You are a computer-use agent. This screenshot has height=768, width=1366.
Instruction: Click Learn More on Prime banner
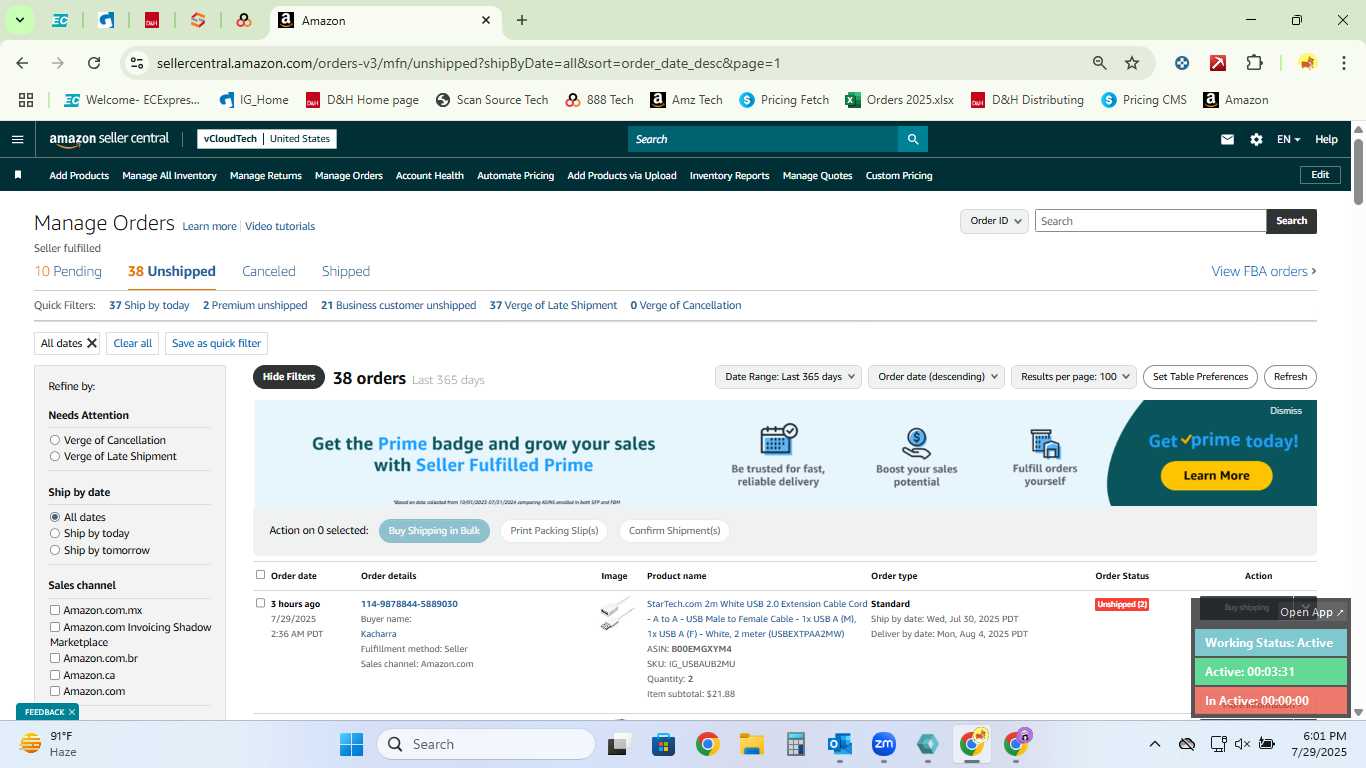click(1216, 476)
